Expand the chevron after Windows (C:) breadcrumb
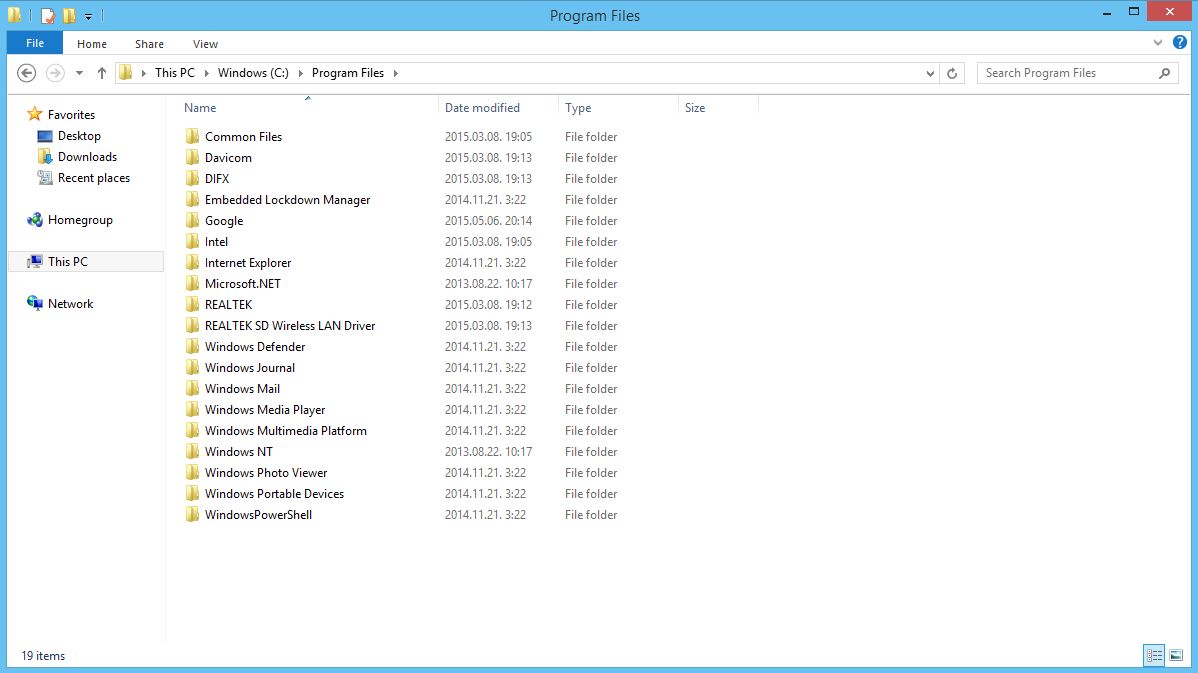The height and width of the screenshot is (673, 1198). pyautogui.click(x=300, y=73)
